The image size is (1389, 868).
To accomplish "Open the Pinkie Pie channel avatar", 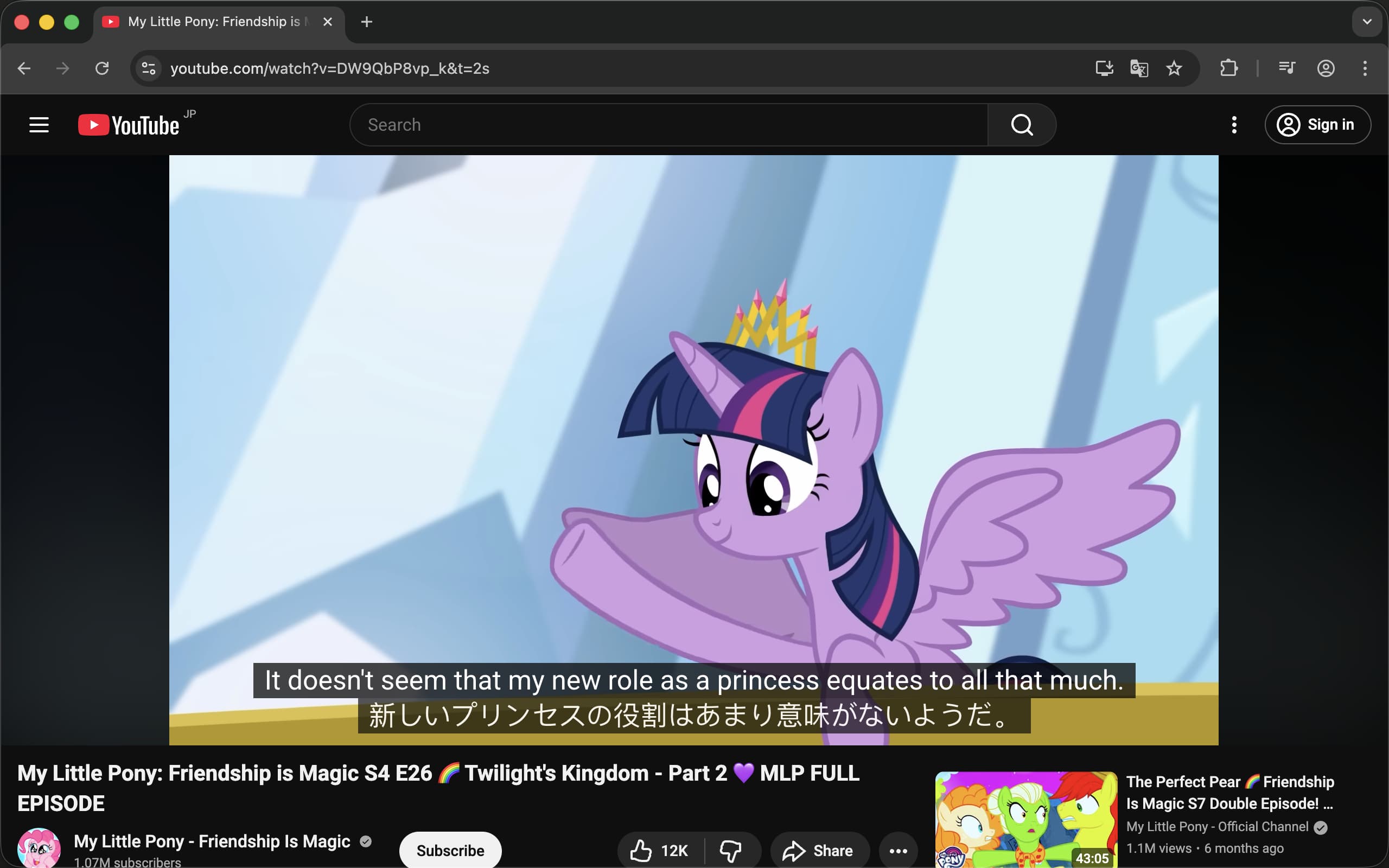I will coord(39,848).
